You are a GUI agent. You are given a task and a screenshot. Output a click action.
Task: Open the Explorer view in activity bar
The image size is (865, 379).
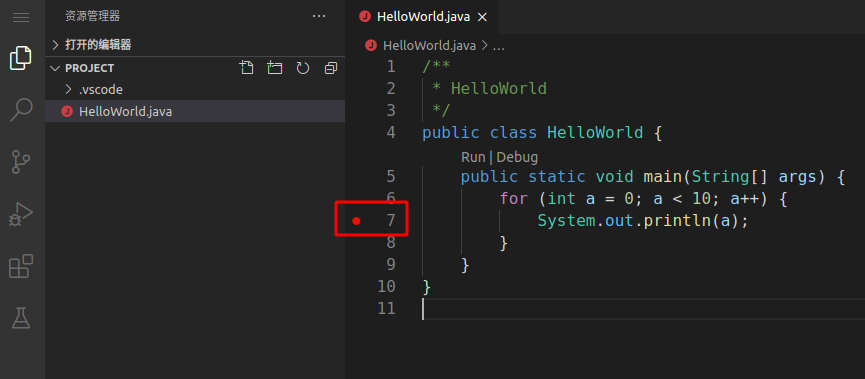[21, 58]
